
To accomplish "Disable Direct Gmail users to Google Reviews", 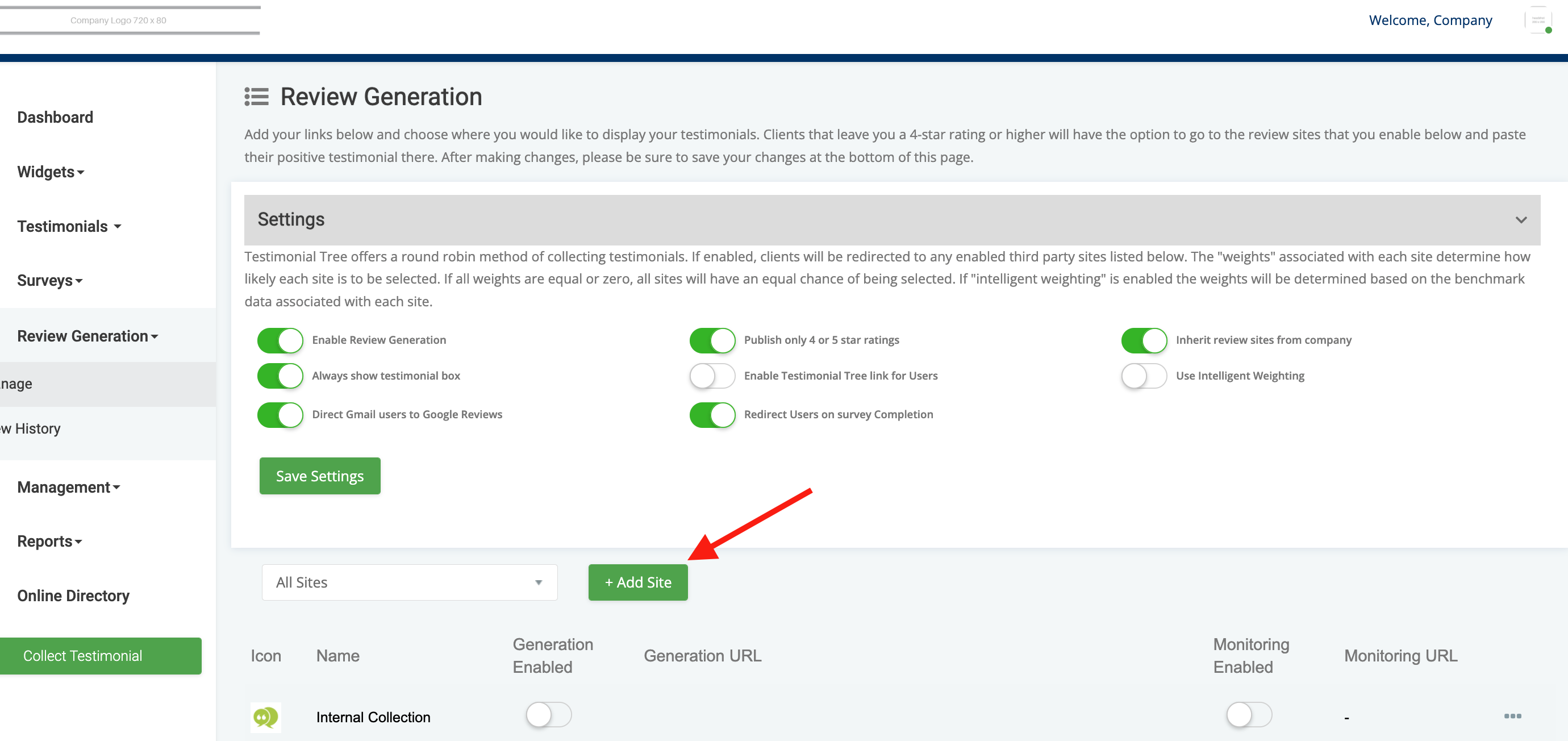I will (x=280, y=415).
